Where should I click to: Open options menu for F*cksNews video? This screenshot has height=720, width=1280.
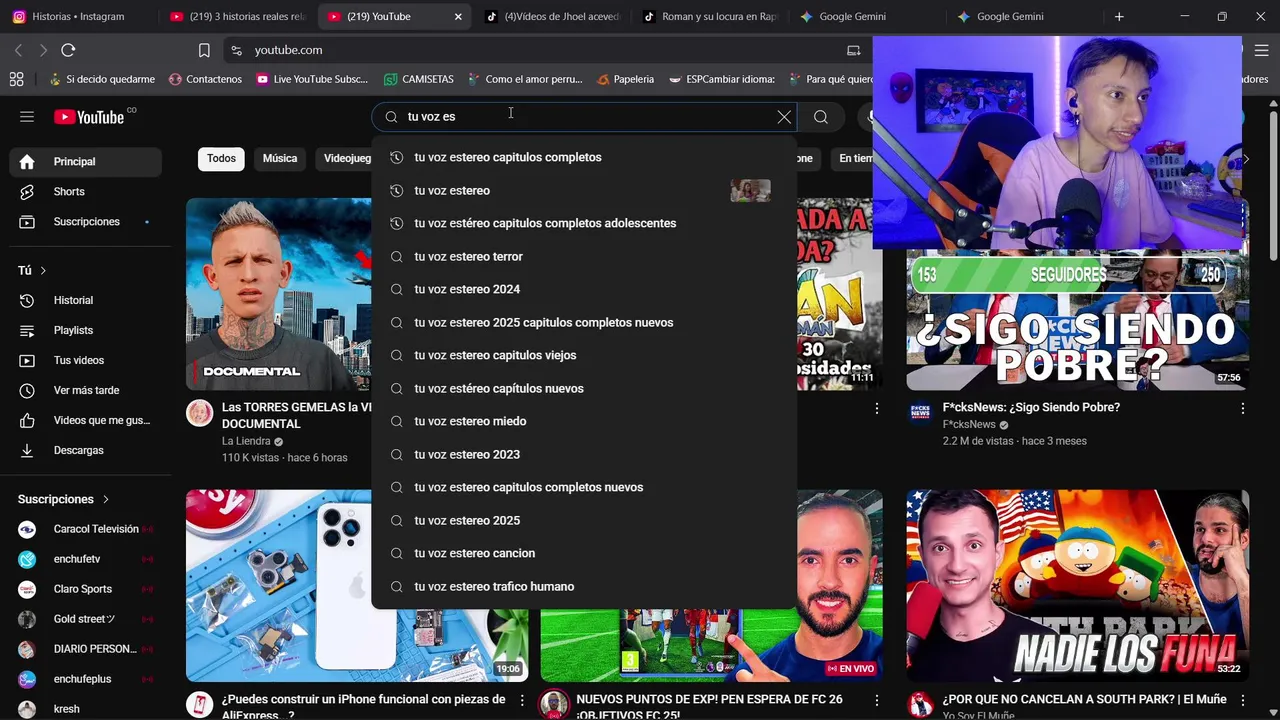coord(1242,408)
